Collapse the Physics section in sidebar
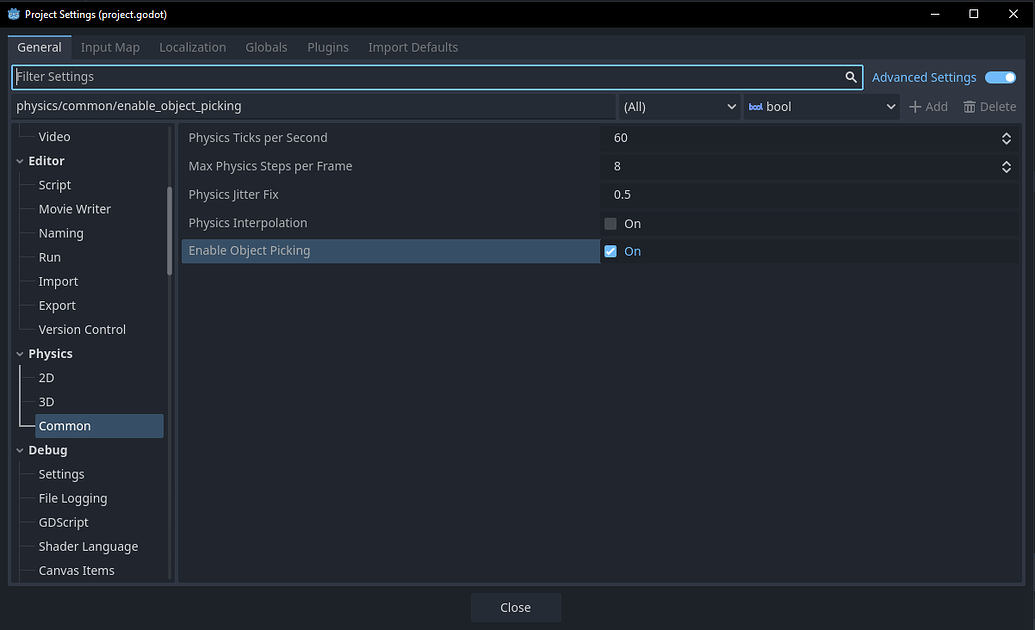 click(x=19, y=353)
